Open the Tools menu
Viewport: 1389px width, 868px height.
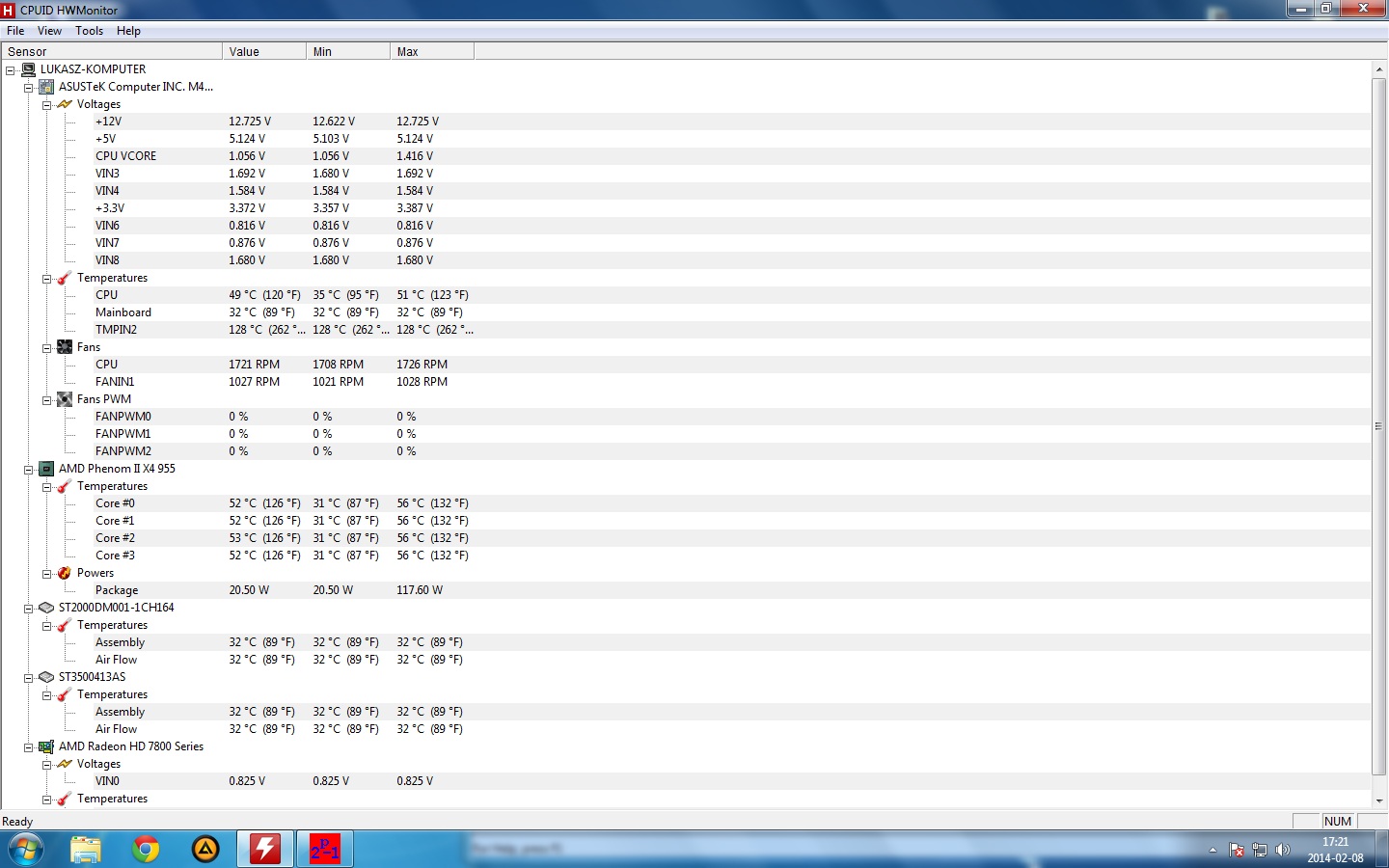(90, 31)
